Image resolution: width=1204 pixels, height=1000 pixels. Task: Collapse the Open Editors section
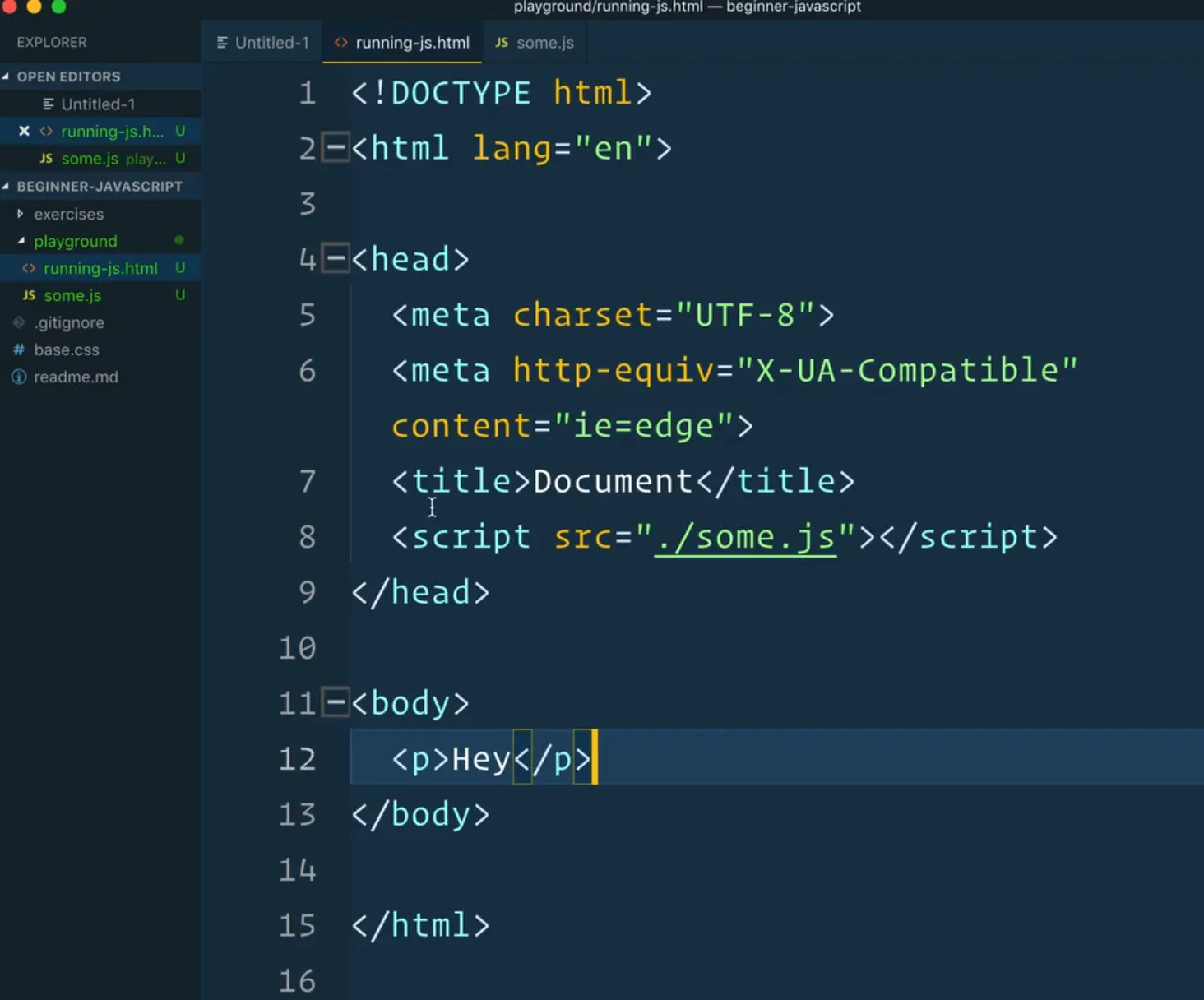[7, 76]
